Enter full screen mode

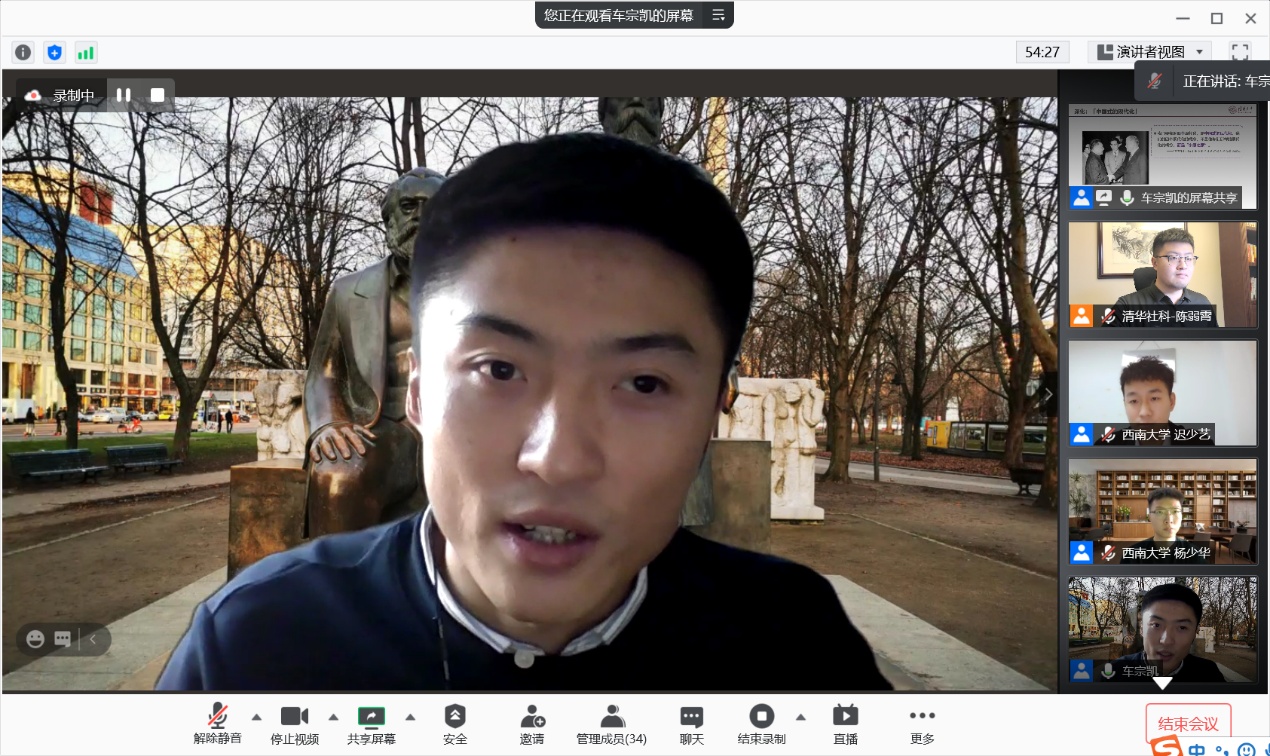coord(1240,52)
